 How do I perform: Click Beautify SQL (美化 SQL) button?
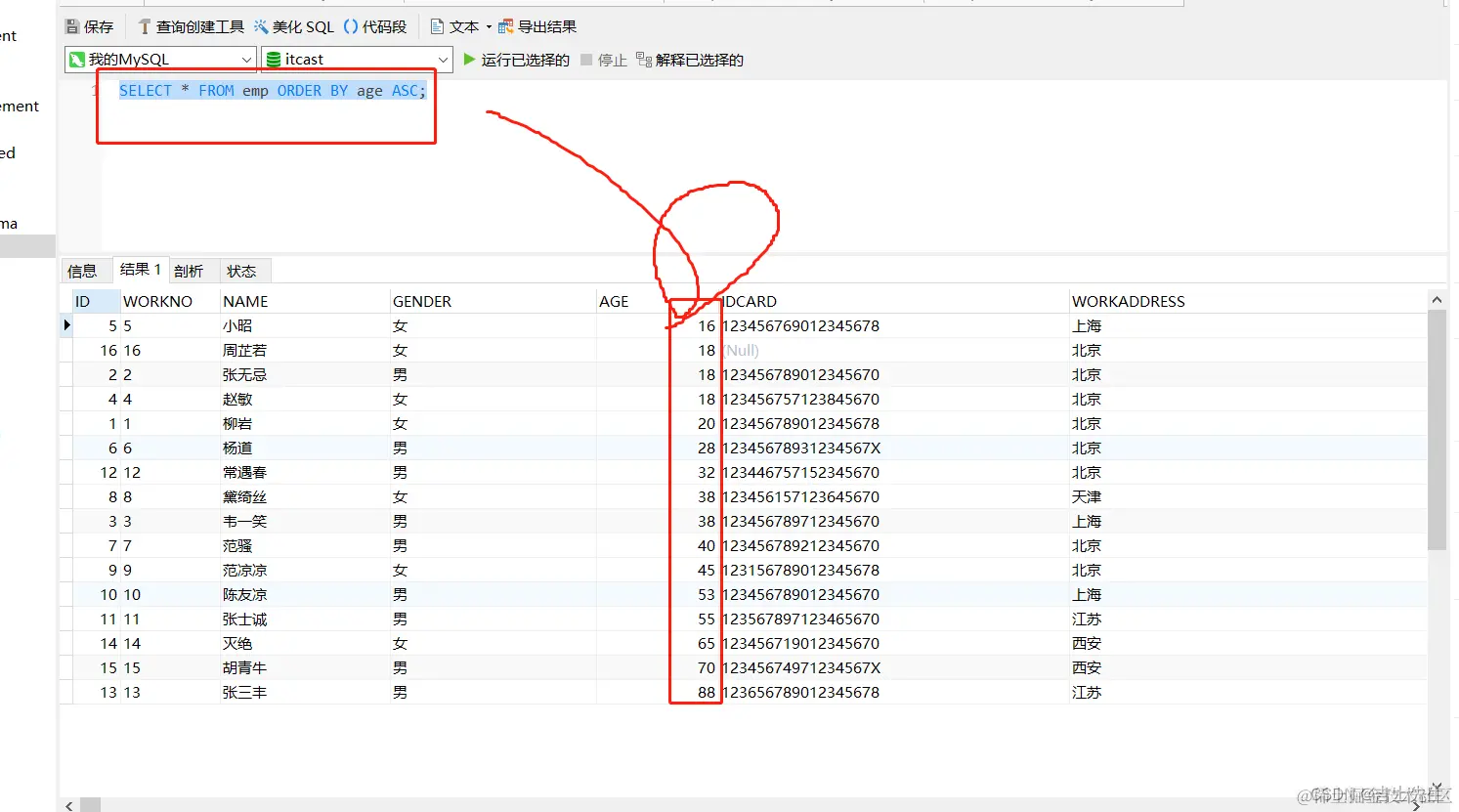(293, 26)
